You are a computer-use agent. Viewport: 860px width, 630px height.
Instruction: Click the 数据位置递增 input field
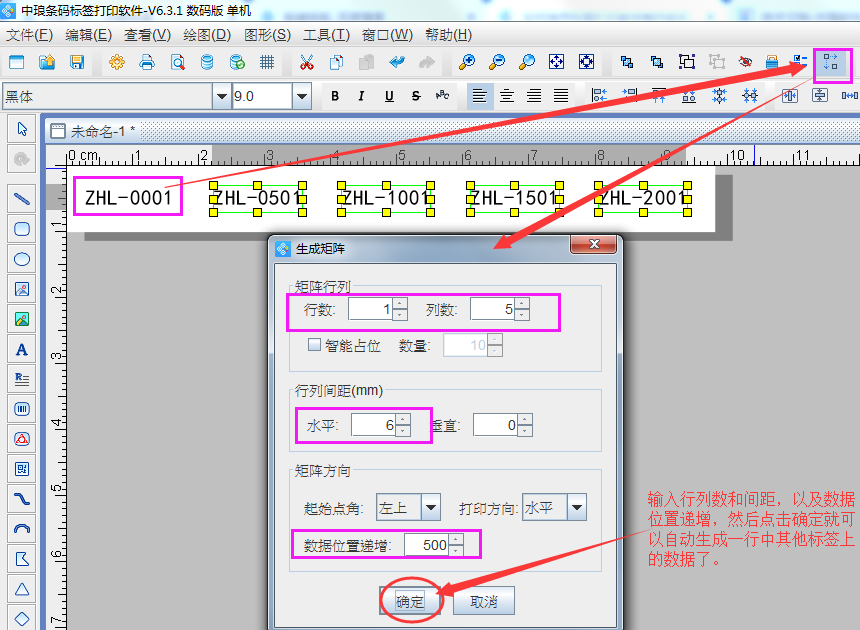click(426, 545)
